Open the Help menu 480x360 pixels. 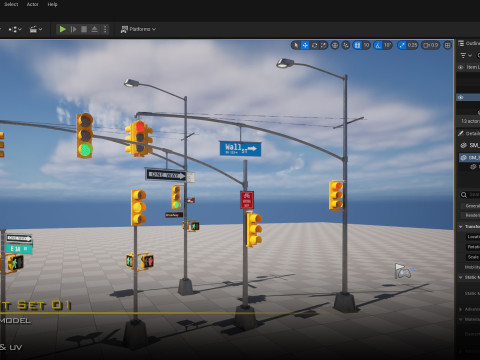click(52, 4)
